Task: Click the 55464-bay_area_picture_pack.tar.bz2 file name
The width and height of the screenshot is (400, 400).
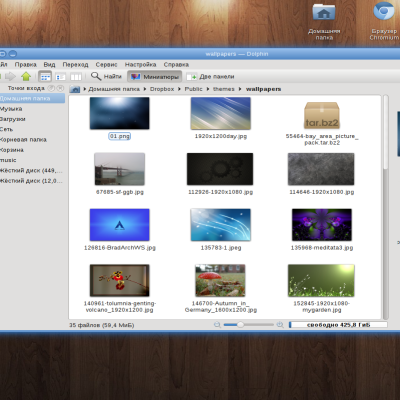Action: (x=322, y=139)
